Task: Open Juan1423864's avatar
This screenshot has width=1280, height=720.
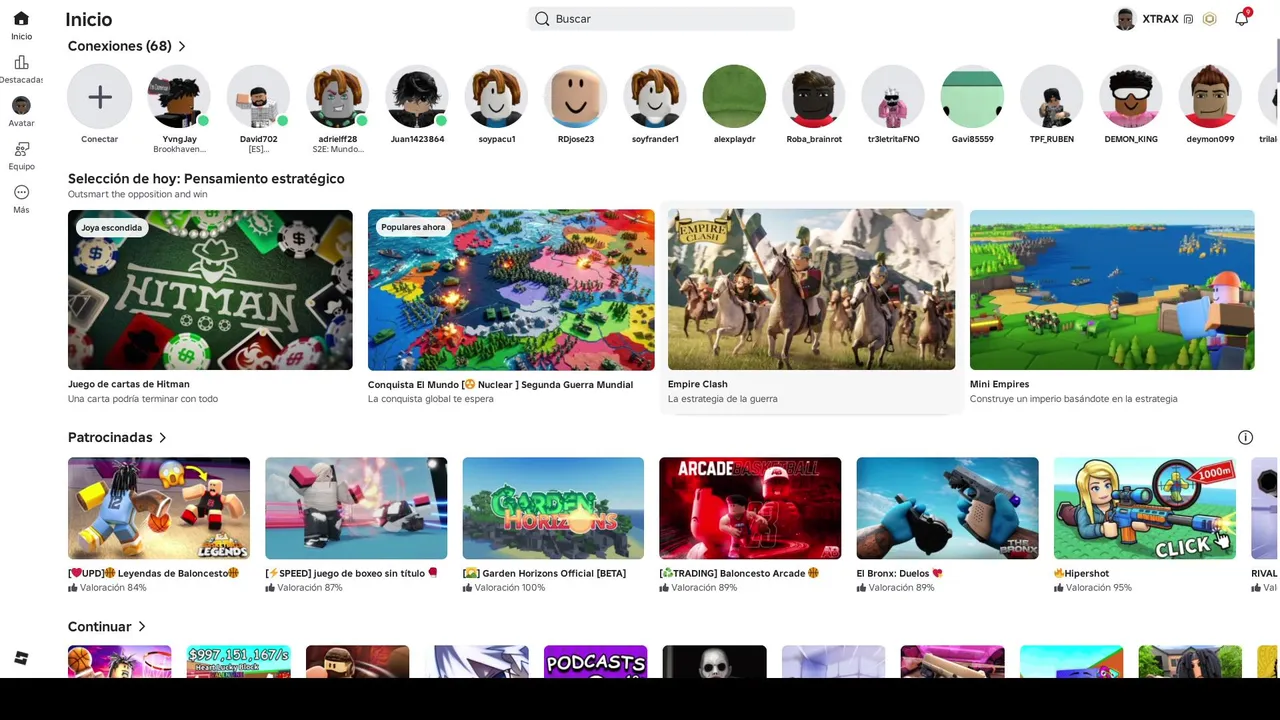Action: click(x=417, y=97)
